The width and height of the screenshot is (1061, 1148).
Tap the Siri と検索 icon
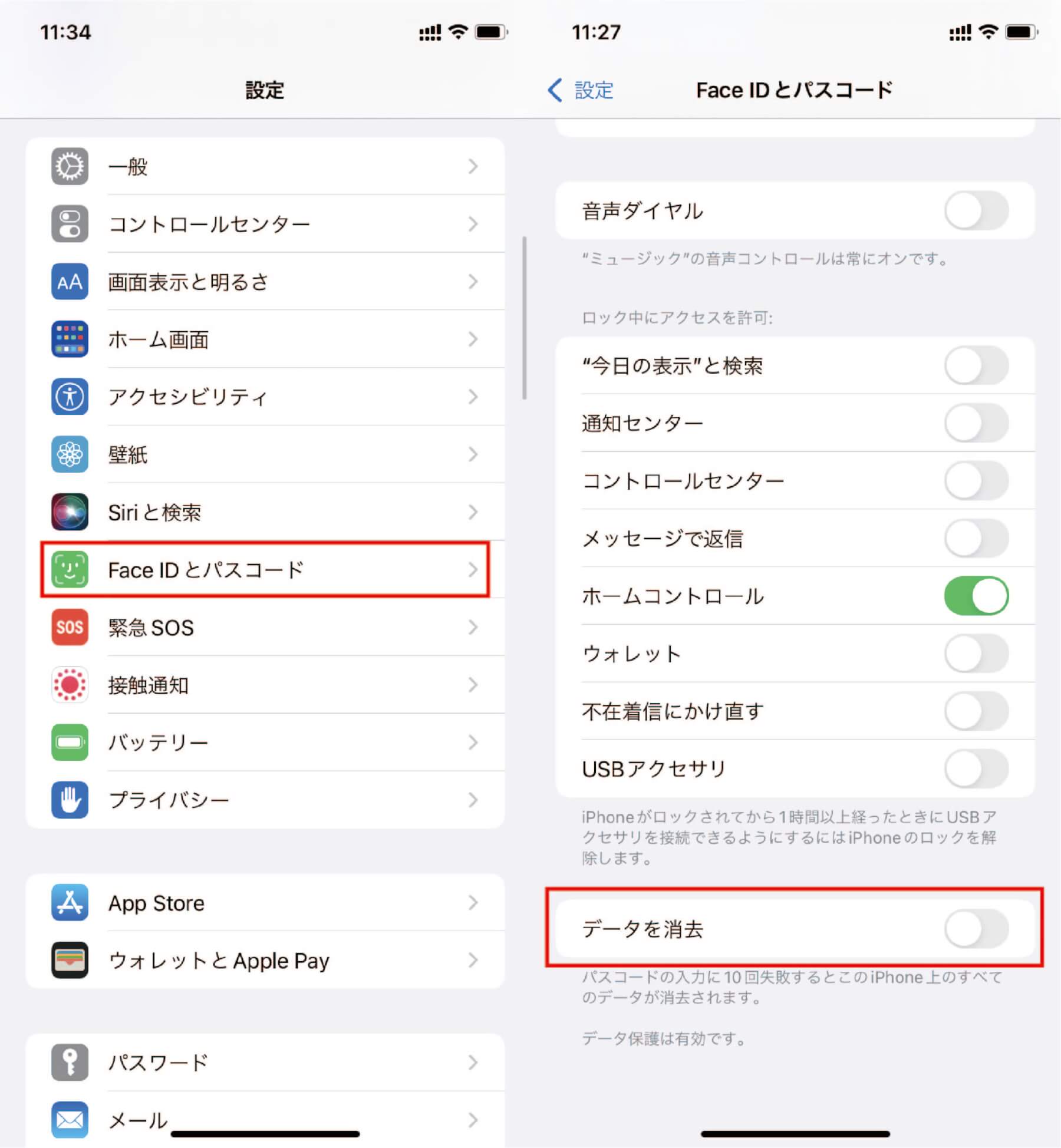[x=70, y=512]
